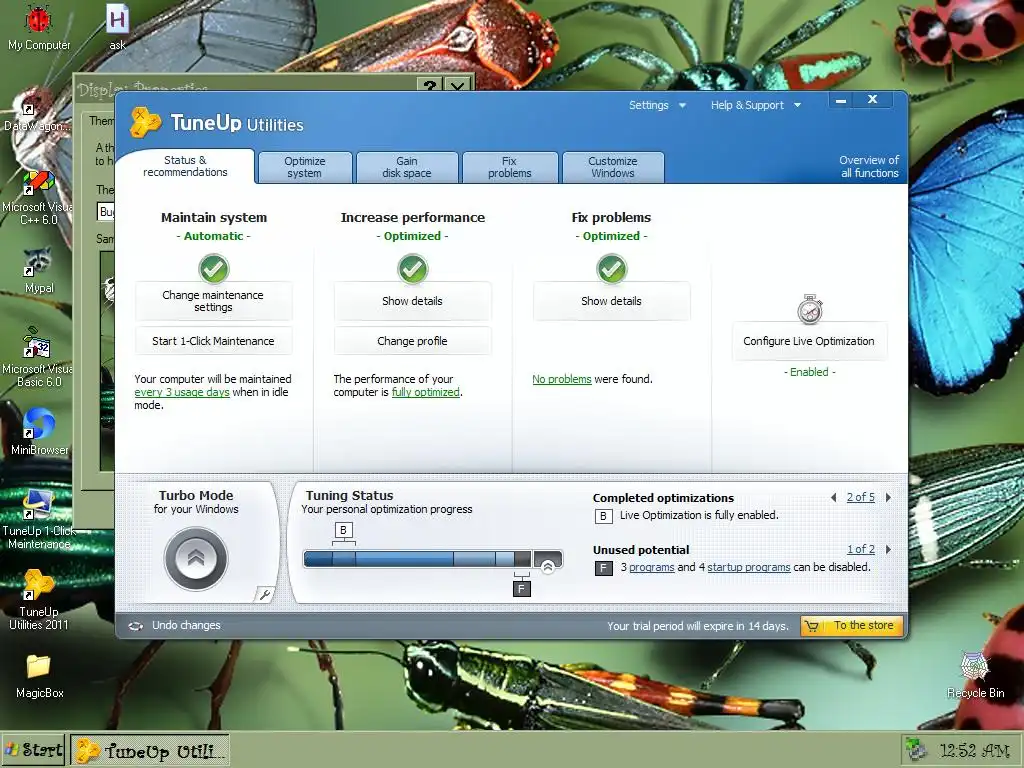Click the 'startup programs' link
The width and height of the screenshot is (1024, 768).
(x=749, y=568)
